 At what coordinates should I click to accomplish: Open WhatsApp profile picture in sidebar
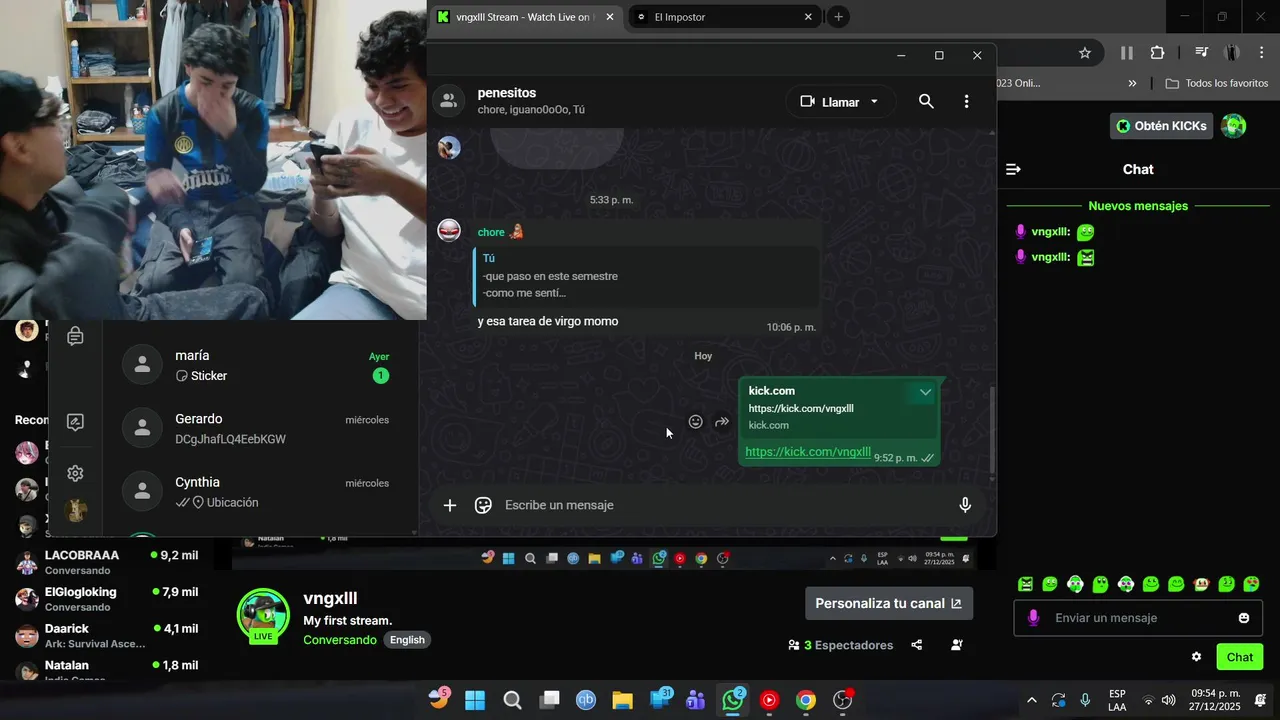click(76, 511)
